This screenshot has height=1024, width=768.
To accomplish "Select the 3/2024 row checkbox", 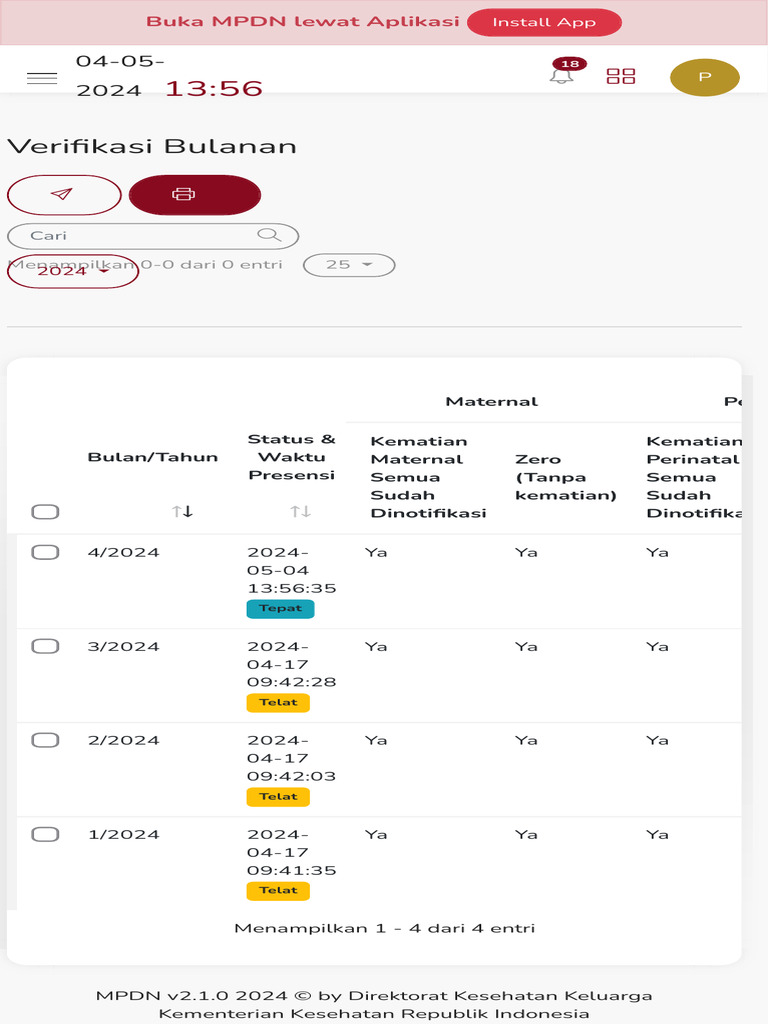I will [45, 646].
